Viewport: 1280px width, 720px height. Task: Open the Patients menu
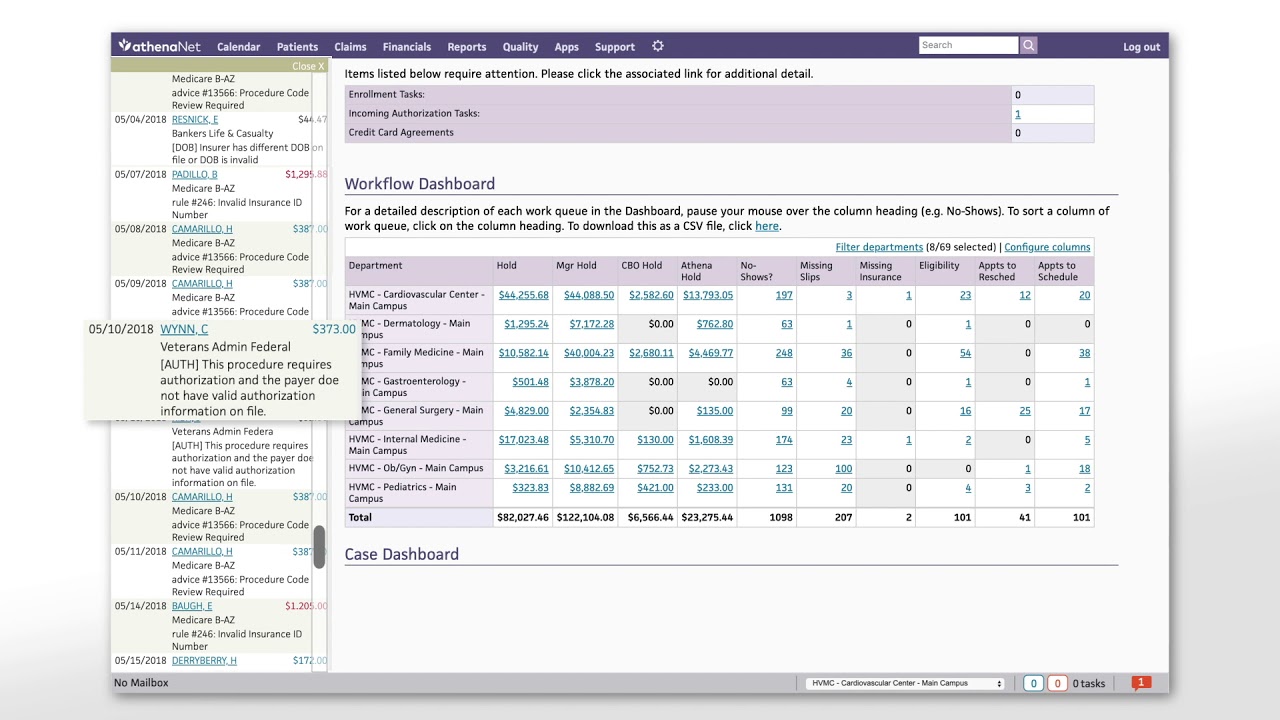click(x=297, y=47)
